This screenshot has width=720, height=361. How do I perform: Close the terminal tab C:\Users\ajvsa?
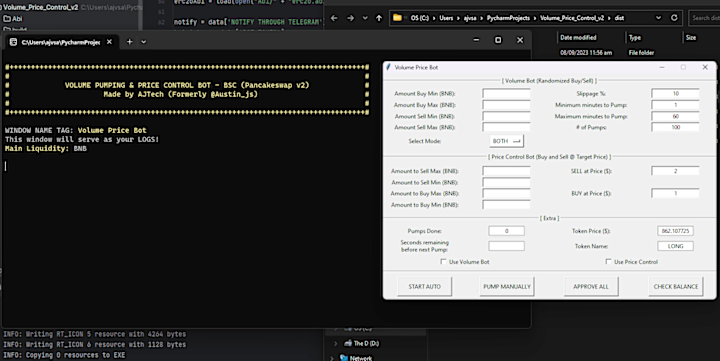[109, 42]
